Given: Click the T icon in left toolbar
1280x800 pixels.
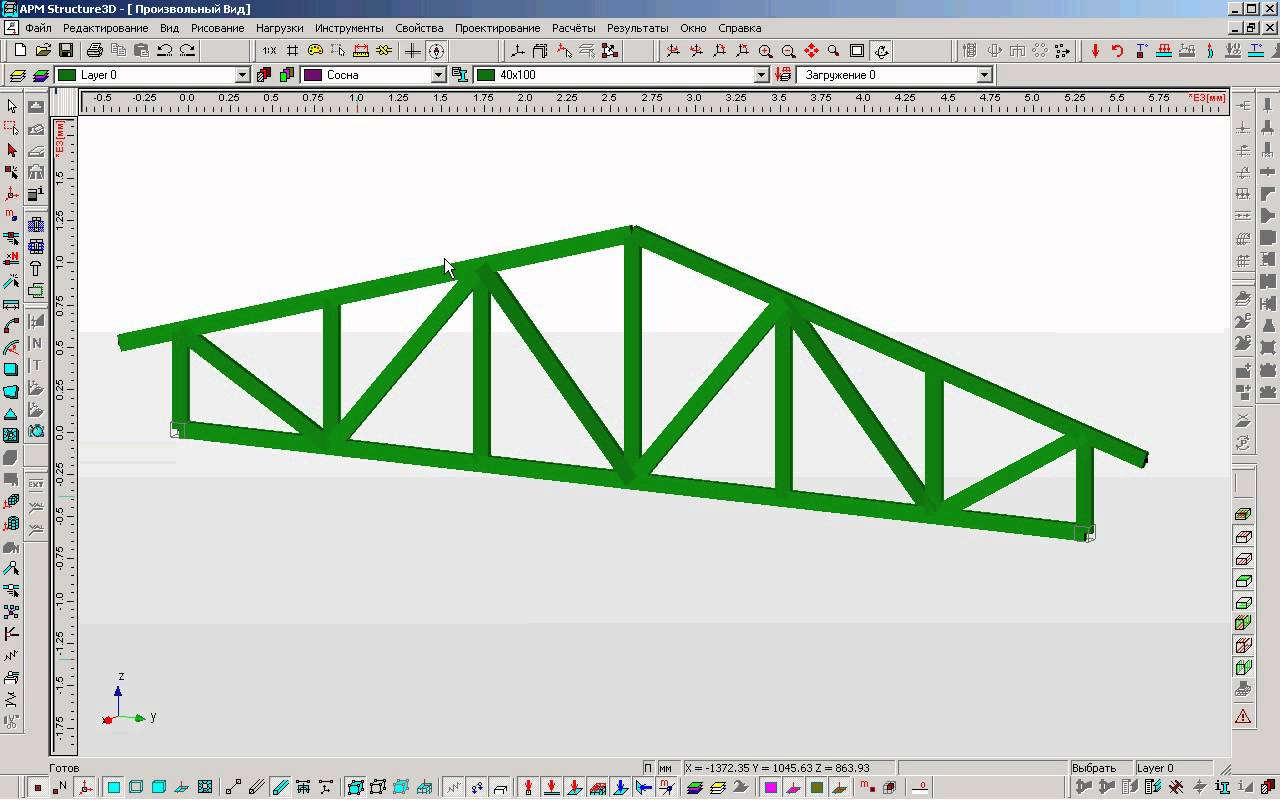Looking at the screenshot, I should click(x=36, y=366).
